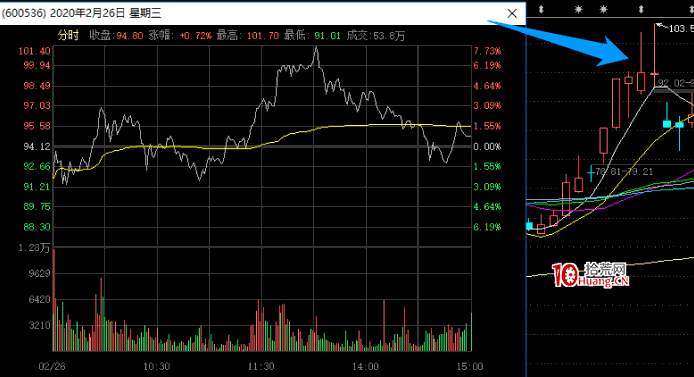The height and width of the screenshot is (377, 694).
Task: Click the 3210 volume axis label
Action: (x=39, y=326)
